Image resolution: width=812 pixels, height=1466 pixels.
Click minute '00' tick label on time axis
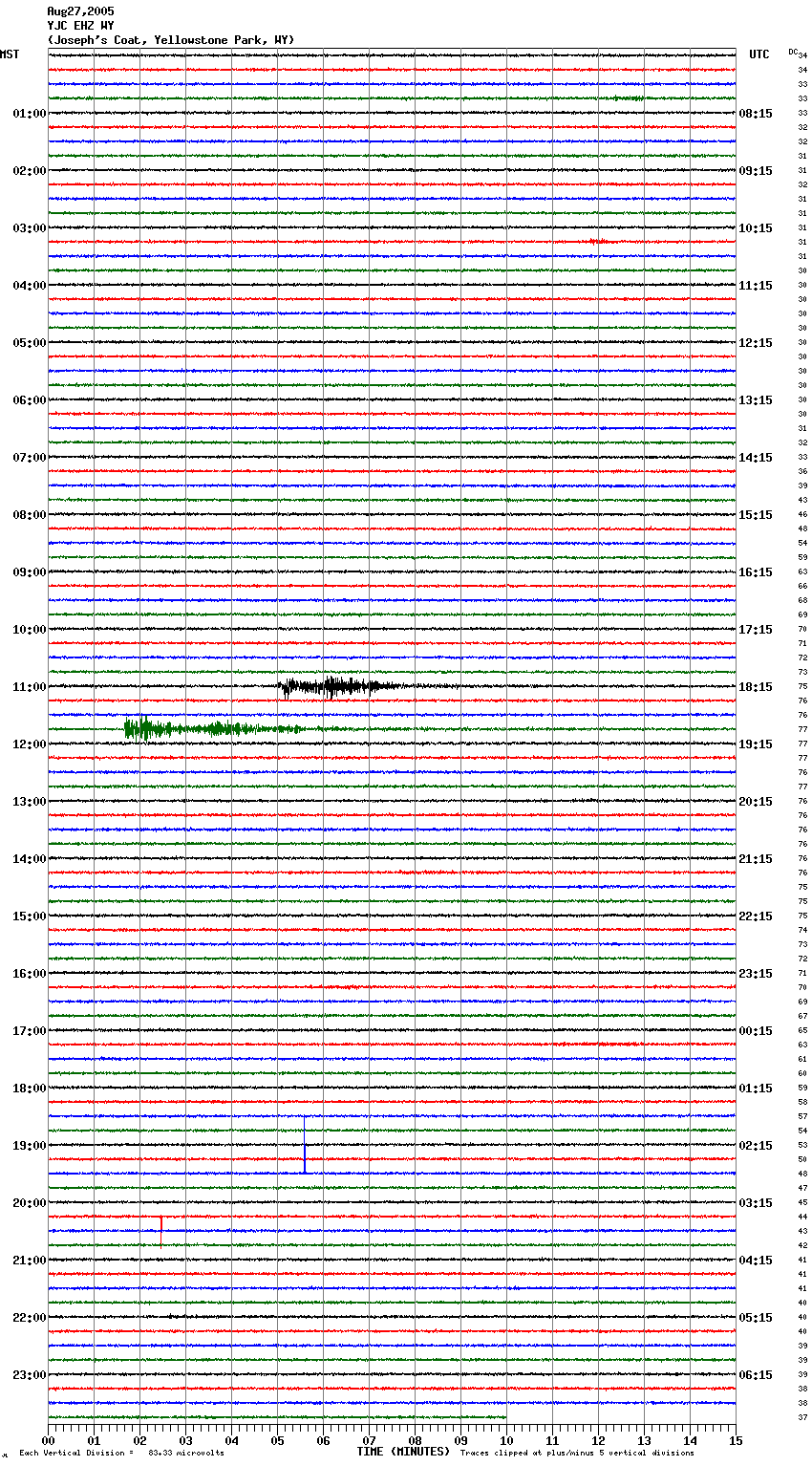[49, 1440]
